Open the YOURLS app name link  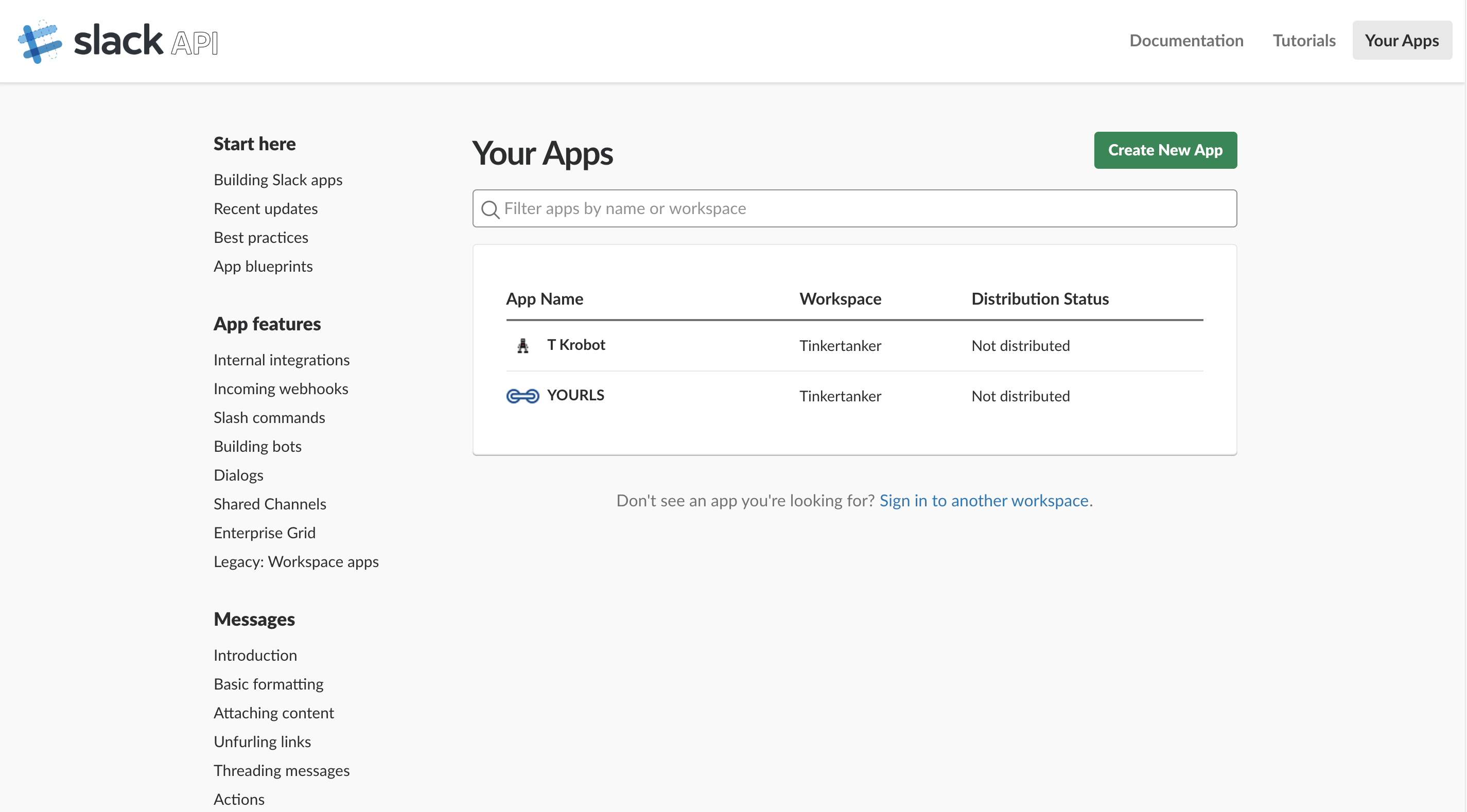575,395
